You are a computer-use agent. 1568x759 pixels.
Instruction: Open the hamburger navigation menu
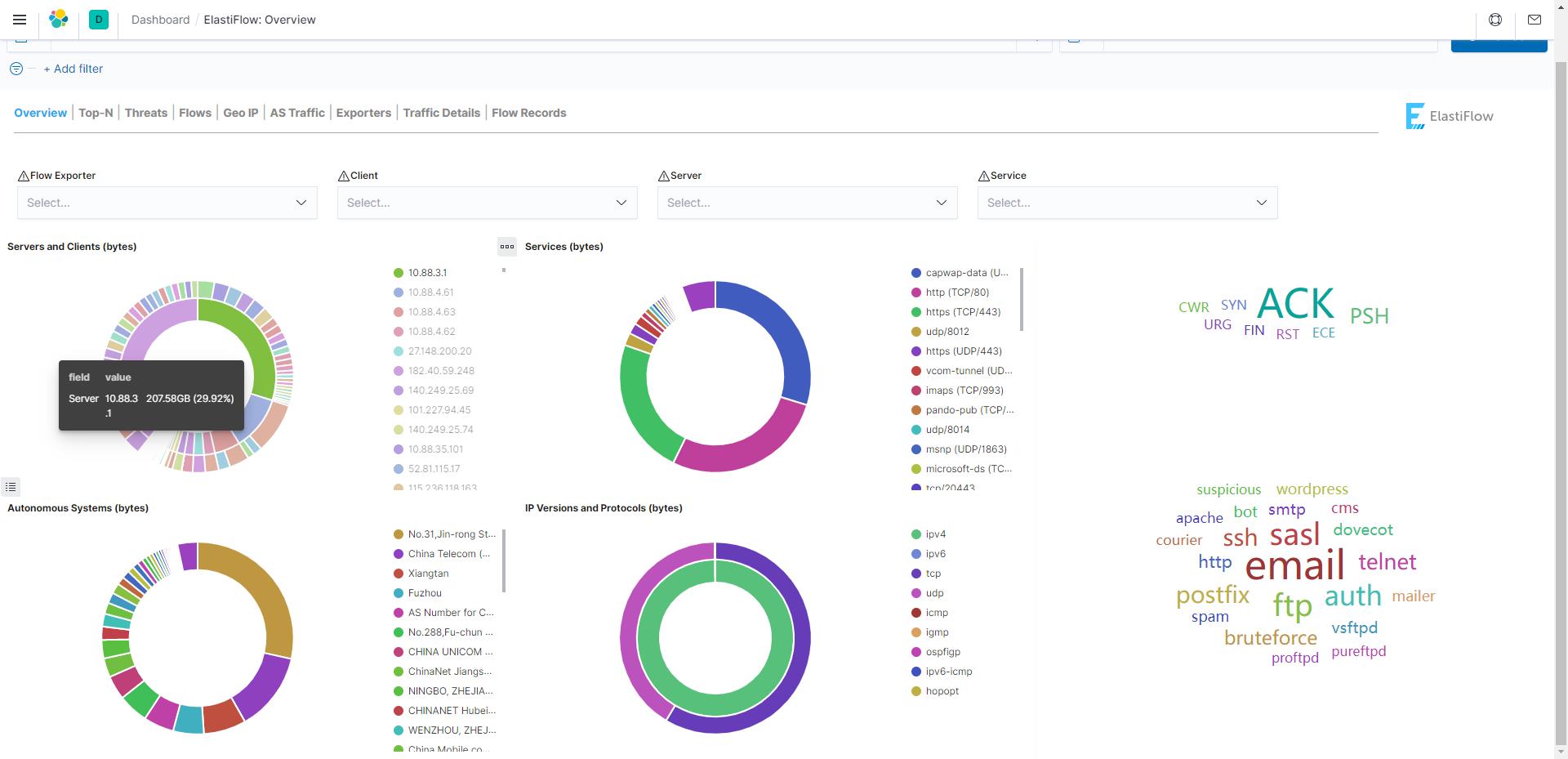click(x=20, y=20)
